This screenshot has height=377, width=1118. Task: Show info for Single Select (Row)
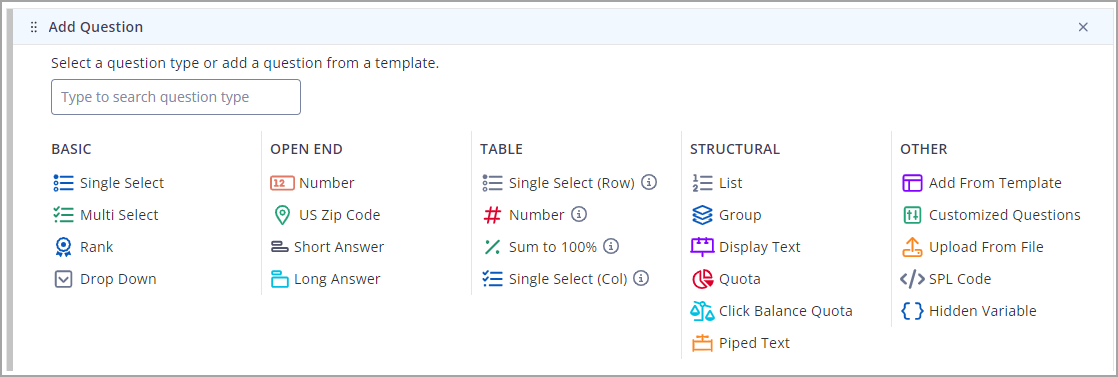(x=649, y=182)
